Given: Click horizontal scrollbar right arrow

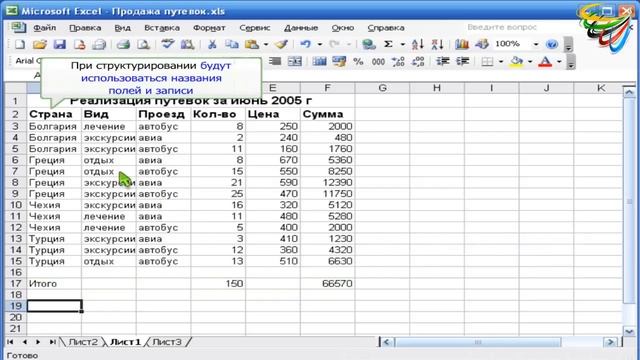Looking at the screenshot, I should 611,342.
